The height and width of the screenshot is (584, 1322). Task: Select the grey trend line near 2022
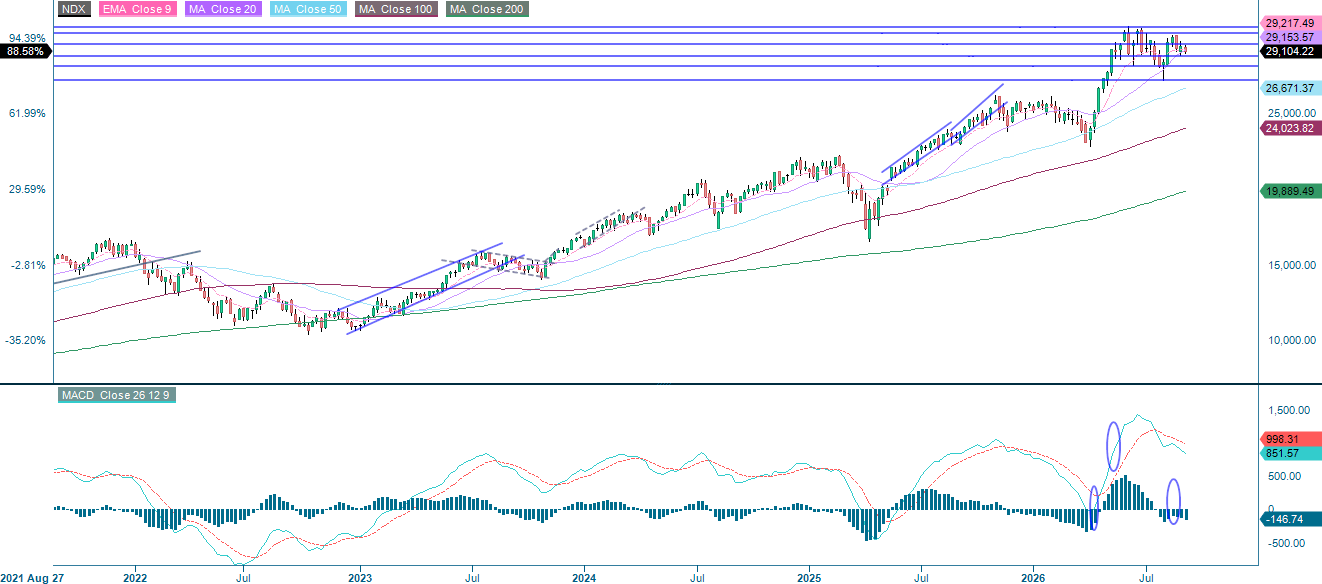pyautogui.click(x=127, y=267)
